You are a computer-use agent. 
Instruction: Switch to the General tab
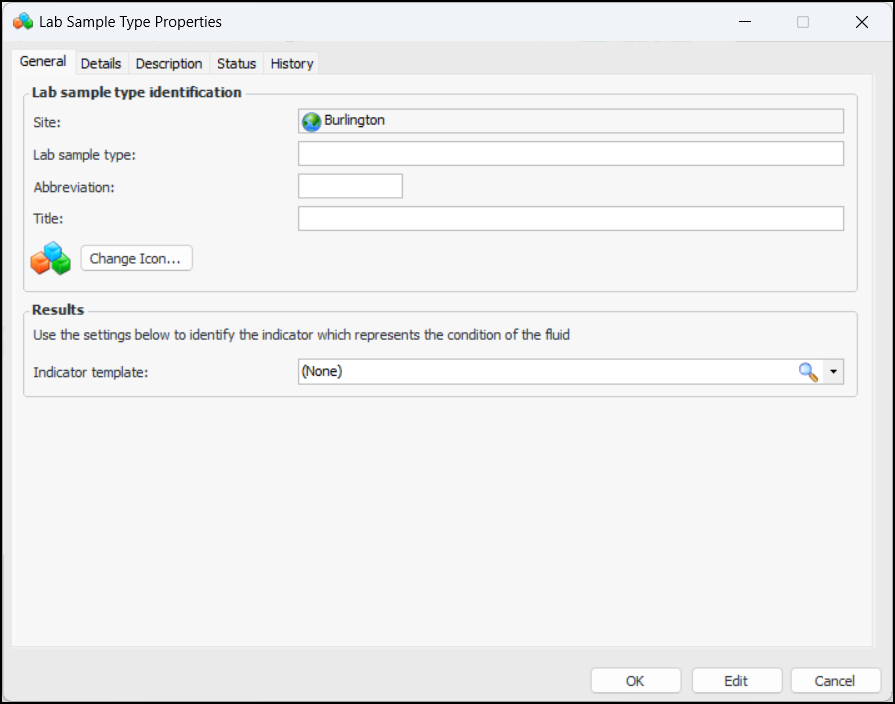pyautogui.click(x=43, y=62)
